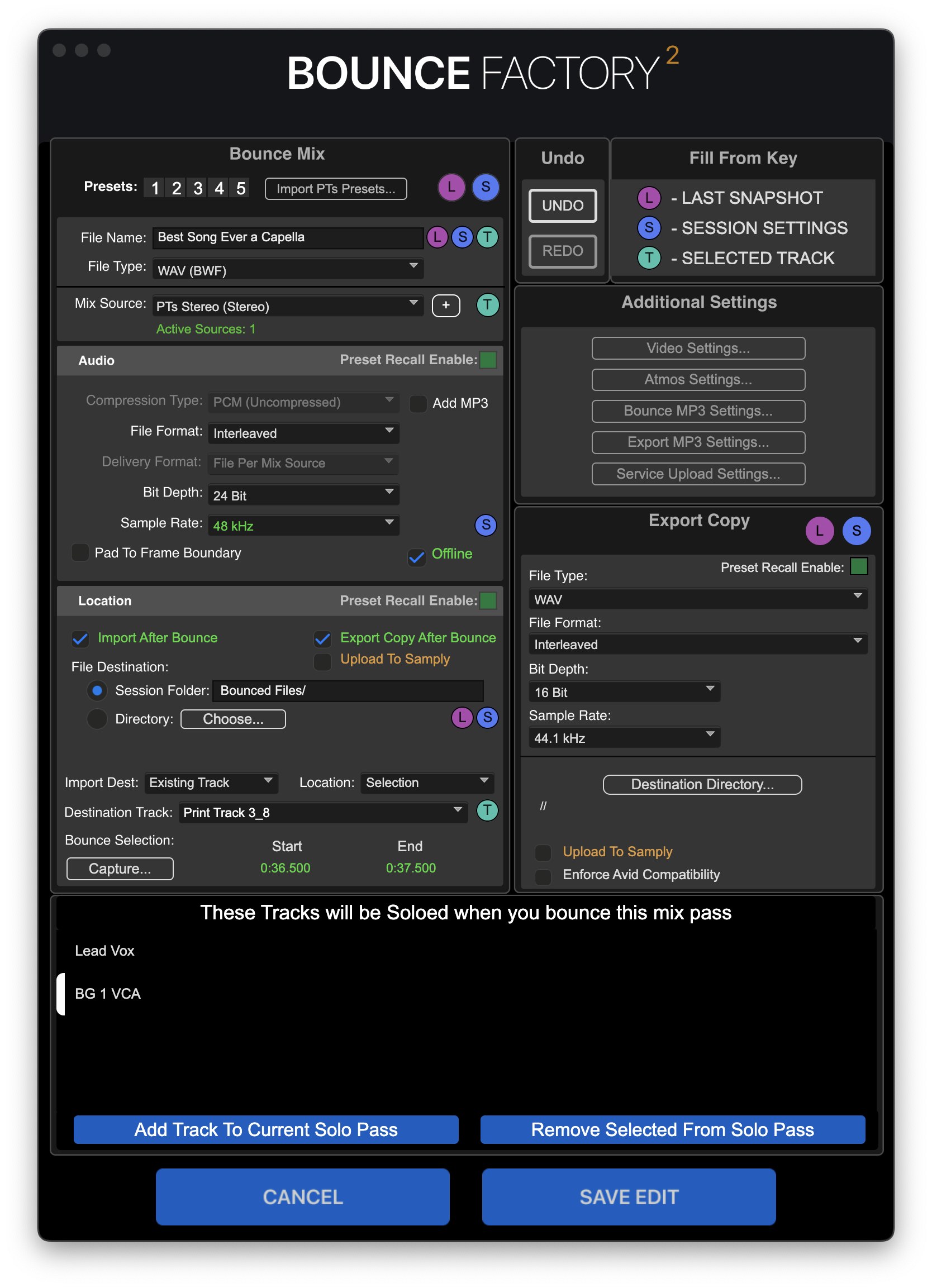Fill Sample Rate from Session Settings

coord(486,525)
